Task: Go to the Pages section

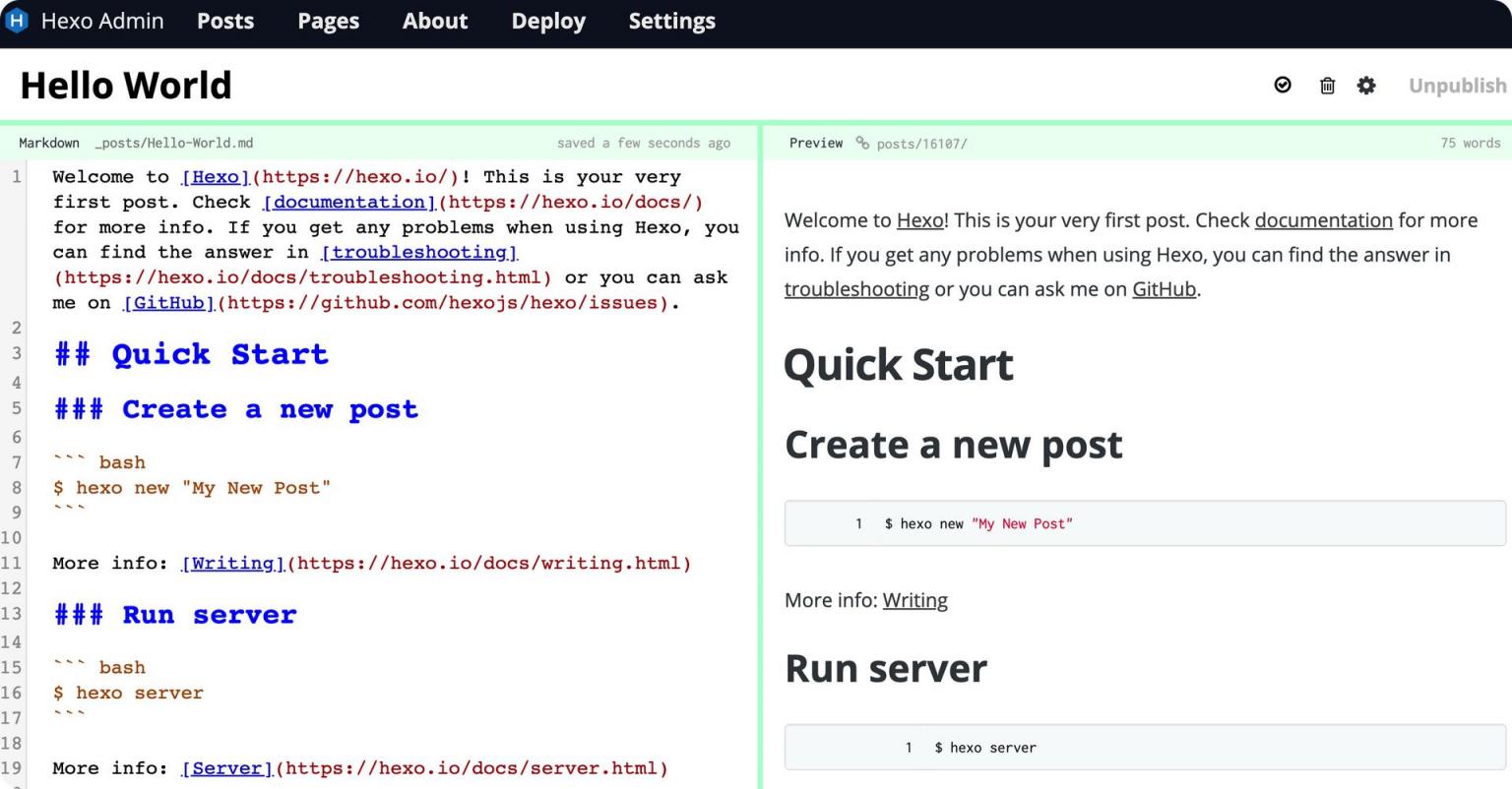Action: [x=328, y=21]
